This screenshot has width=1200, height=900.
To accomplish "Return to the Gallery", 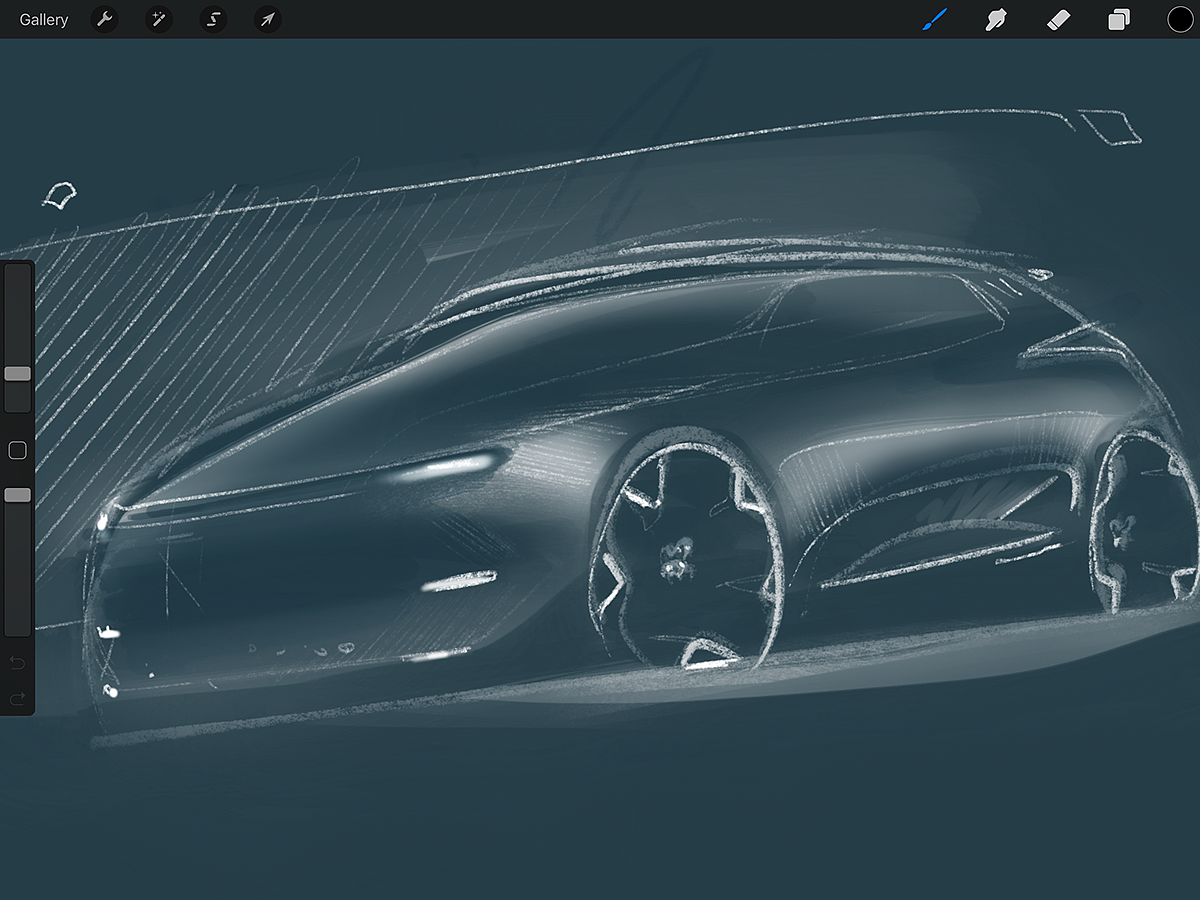I will click(44, 20).
